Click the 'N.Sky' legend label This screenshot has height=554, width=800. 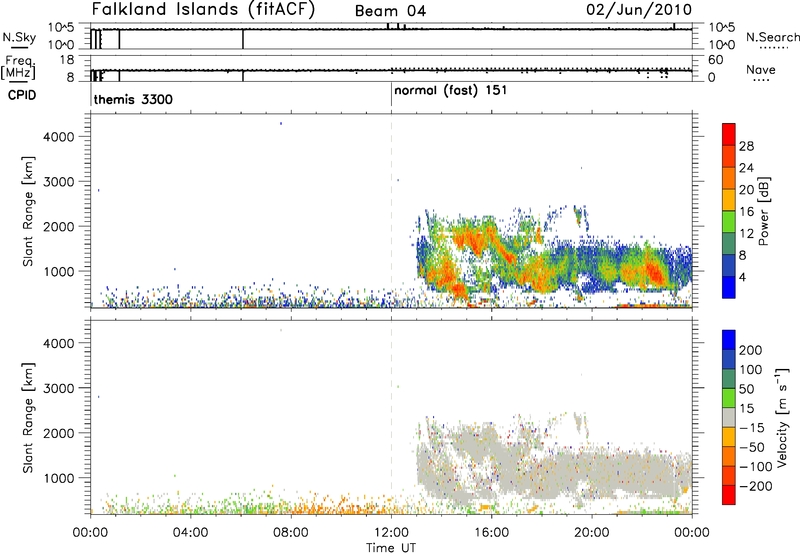click(19, 37)
